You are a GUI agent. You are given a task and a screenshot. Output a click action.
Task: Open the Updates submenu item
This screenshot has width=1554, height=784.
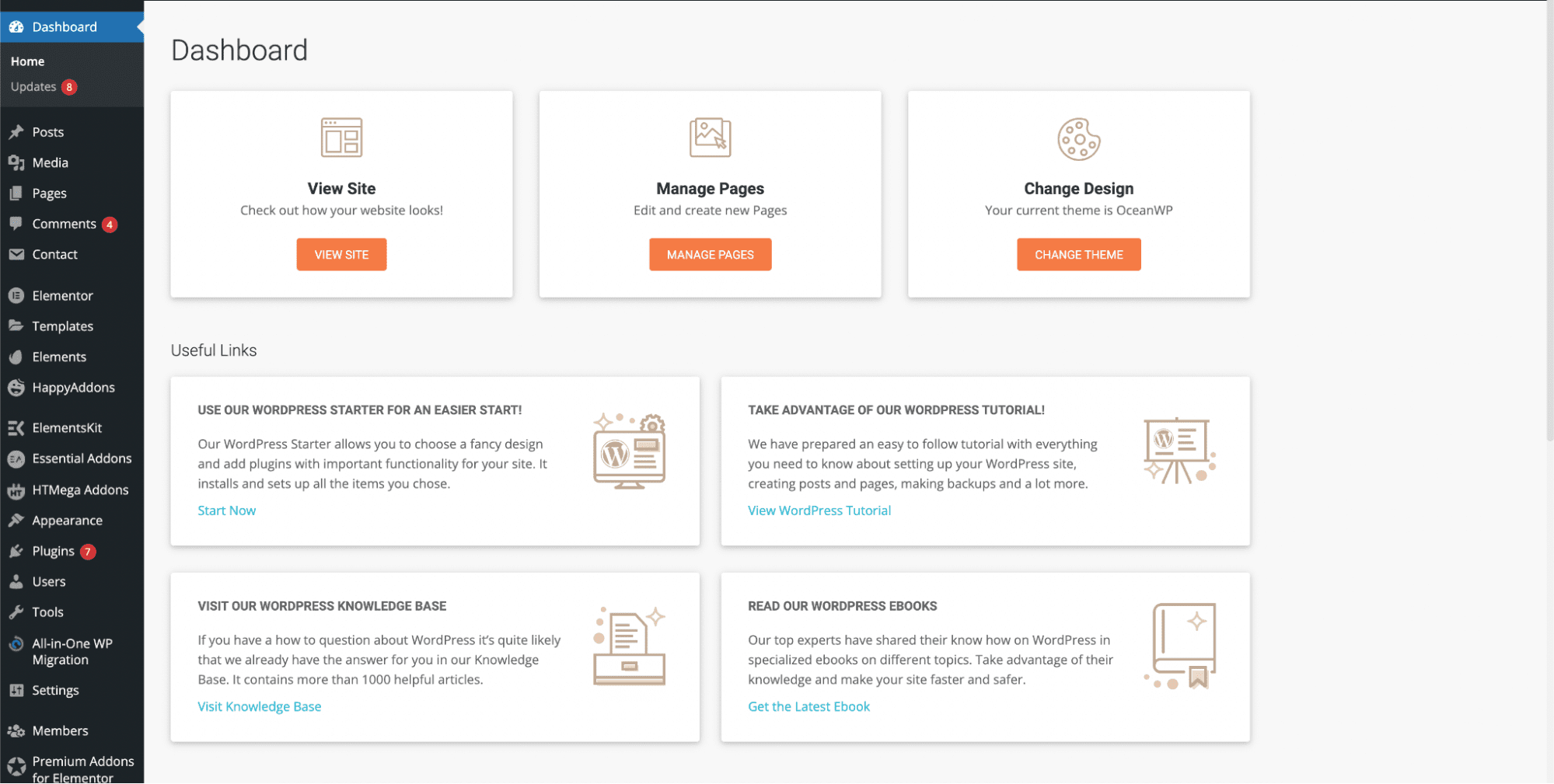click(x=33, y=87)
